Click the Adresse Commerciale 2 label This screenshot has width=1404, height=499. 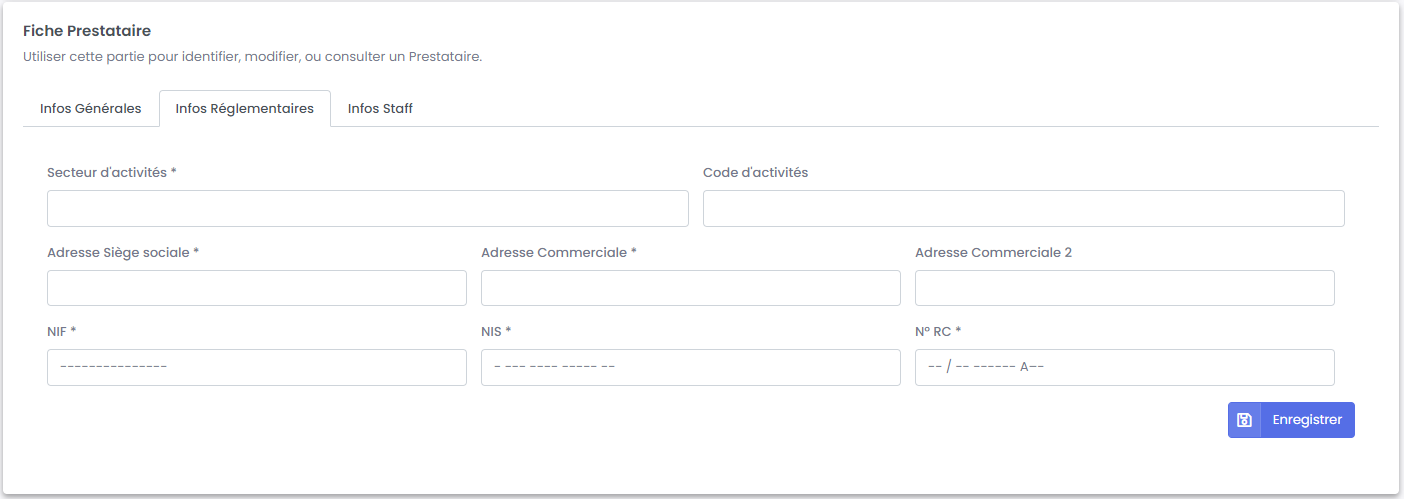point(993,252)
